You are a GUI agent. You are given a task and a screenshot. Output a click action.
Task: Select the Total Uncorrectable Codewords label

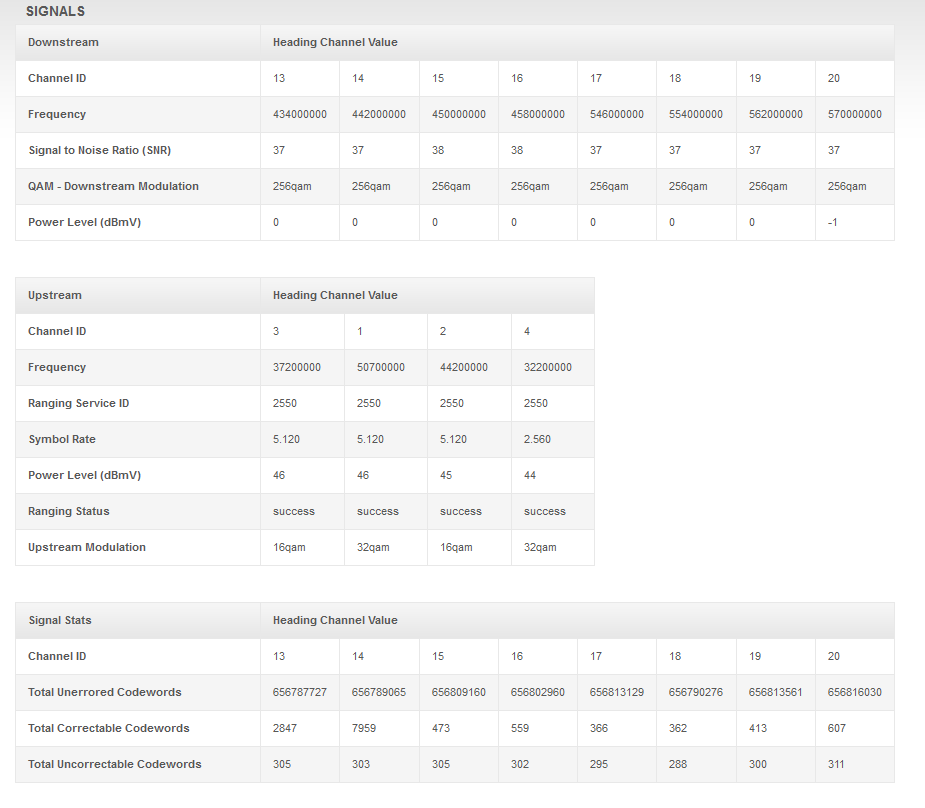(x=114, y=764)
